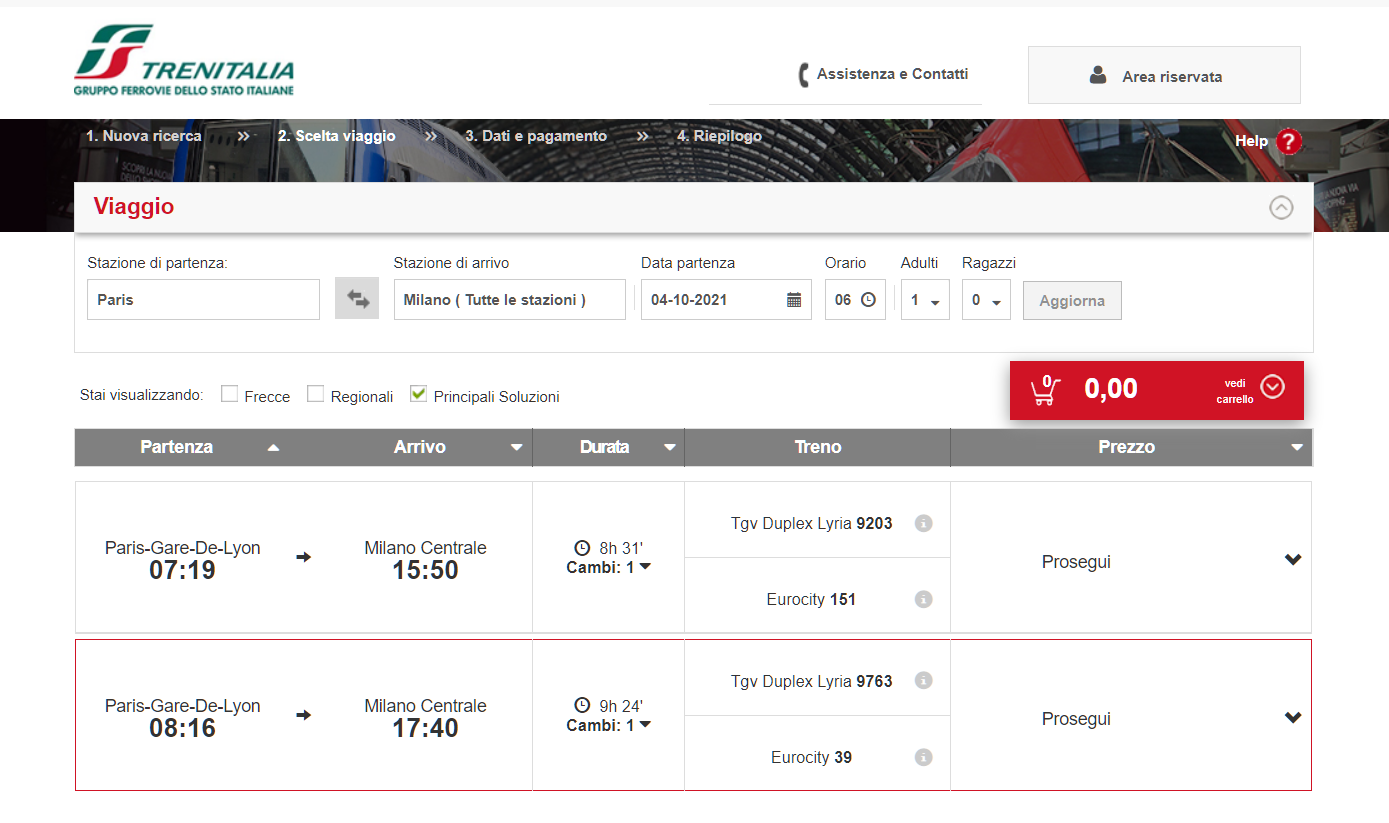
Task: Click arrow icon in the 07:19 journey row
Action: click(x=304, y=557)
